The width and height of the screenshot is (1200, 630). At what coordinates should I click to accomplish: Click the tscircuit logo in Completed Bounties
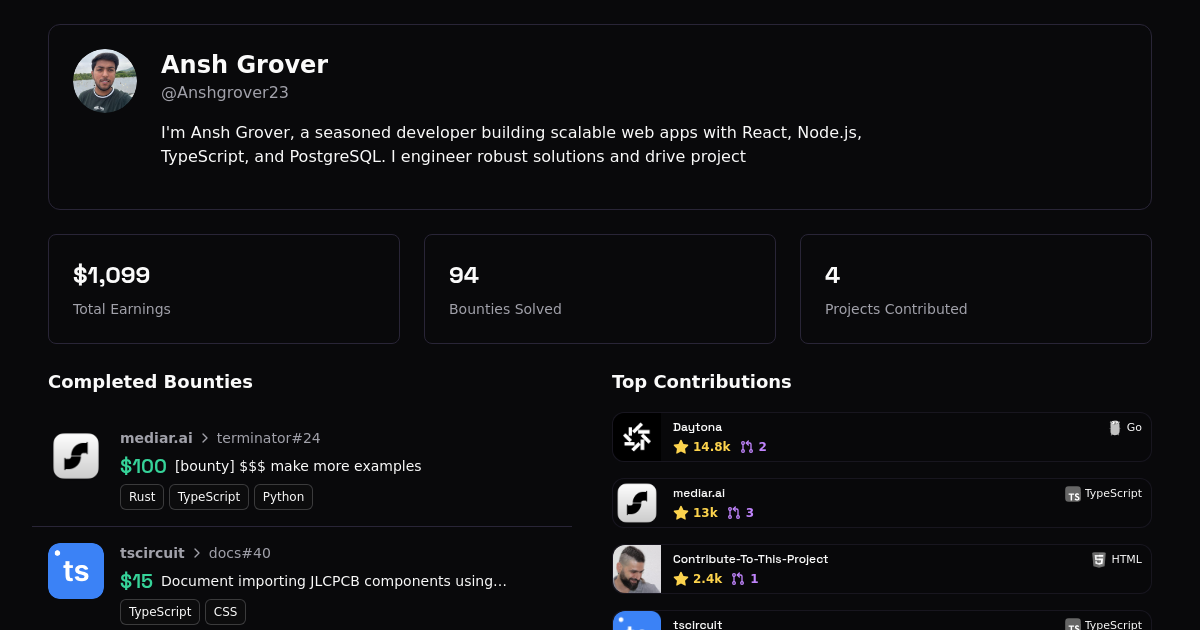pos(76,571)
